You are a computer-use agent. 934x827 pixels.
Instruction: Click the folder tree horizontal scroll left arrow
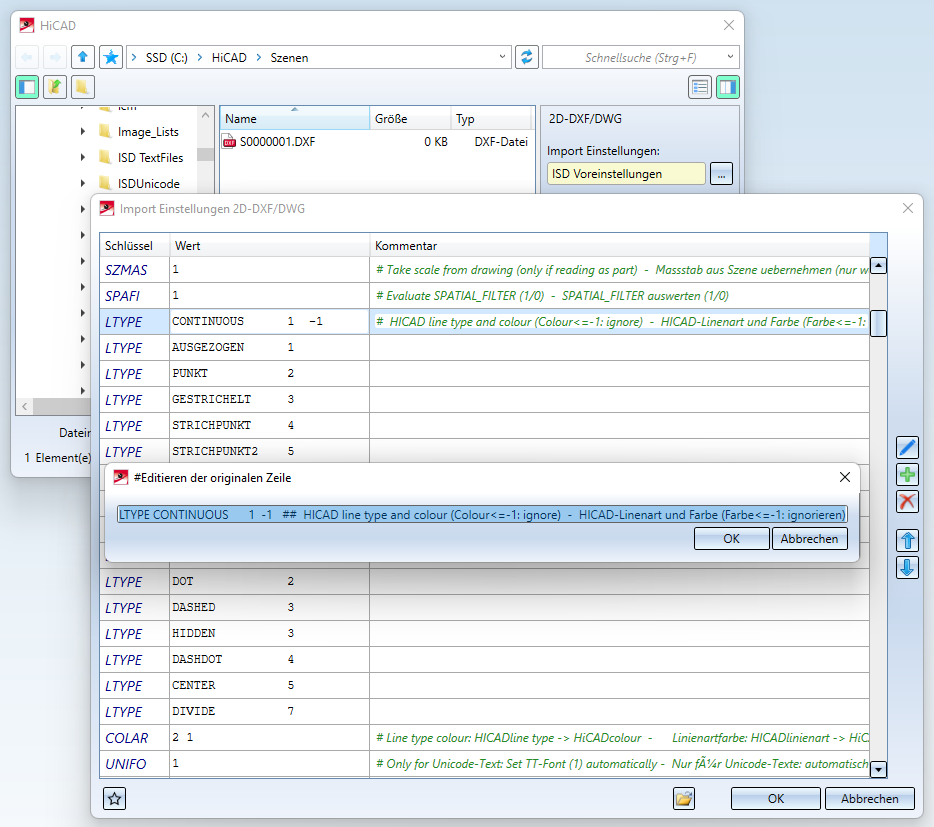pos(24,406)
